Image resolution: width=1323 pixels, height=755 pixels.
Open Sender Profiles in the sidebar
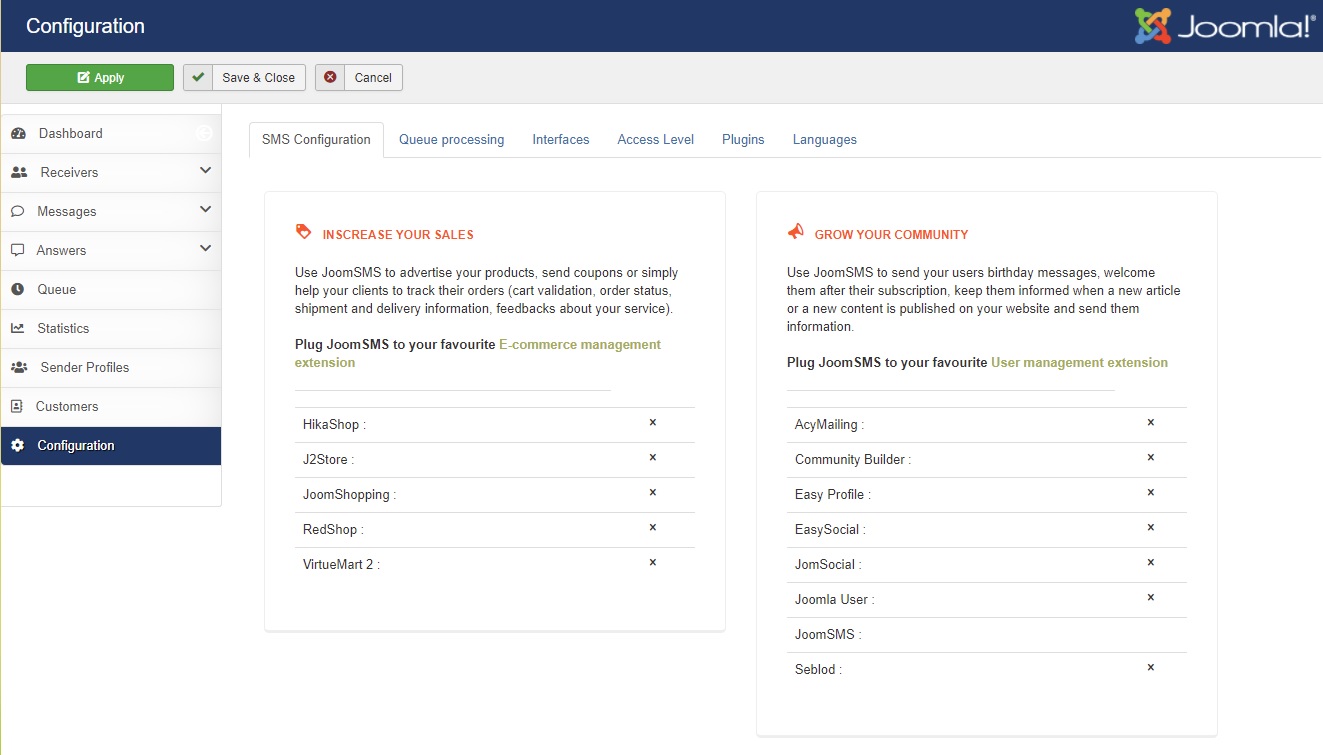click(111, 368)
